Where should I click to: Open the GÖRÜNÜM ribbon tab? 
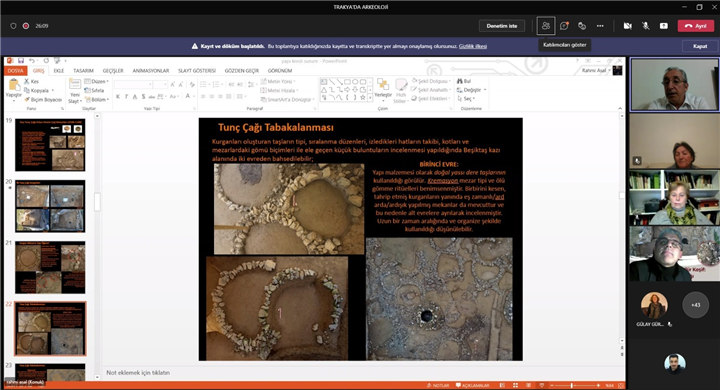(280, 71)
